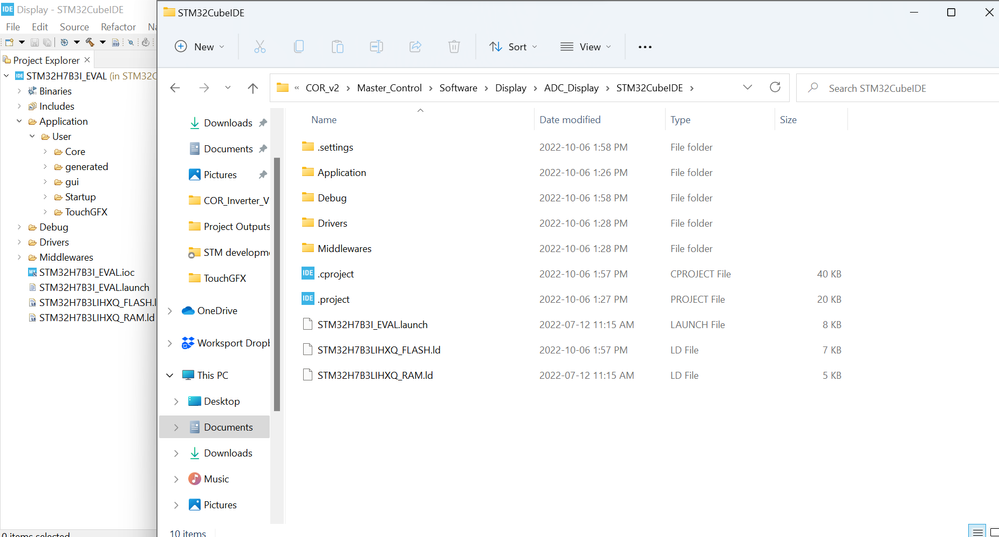Select STM32H7B3I_EVAL.launch in the file list
This screenshot has width=999, height=537.
[x=372, y=324]
